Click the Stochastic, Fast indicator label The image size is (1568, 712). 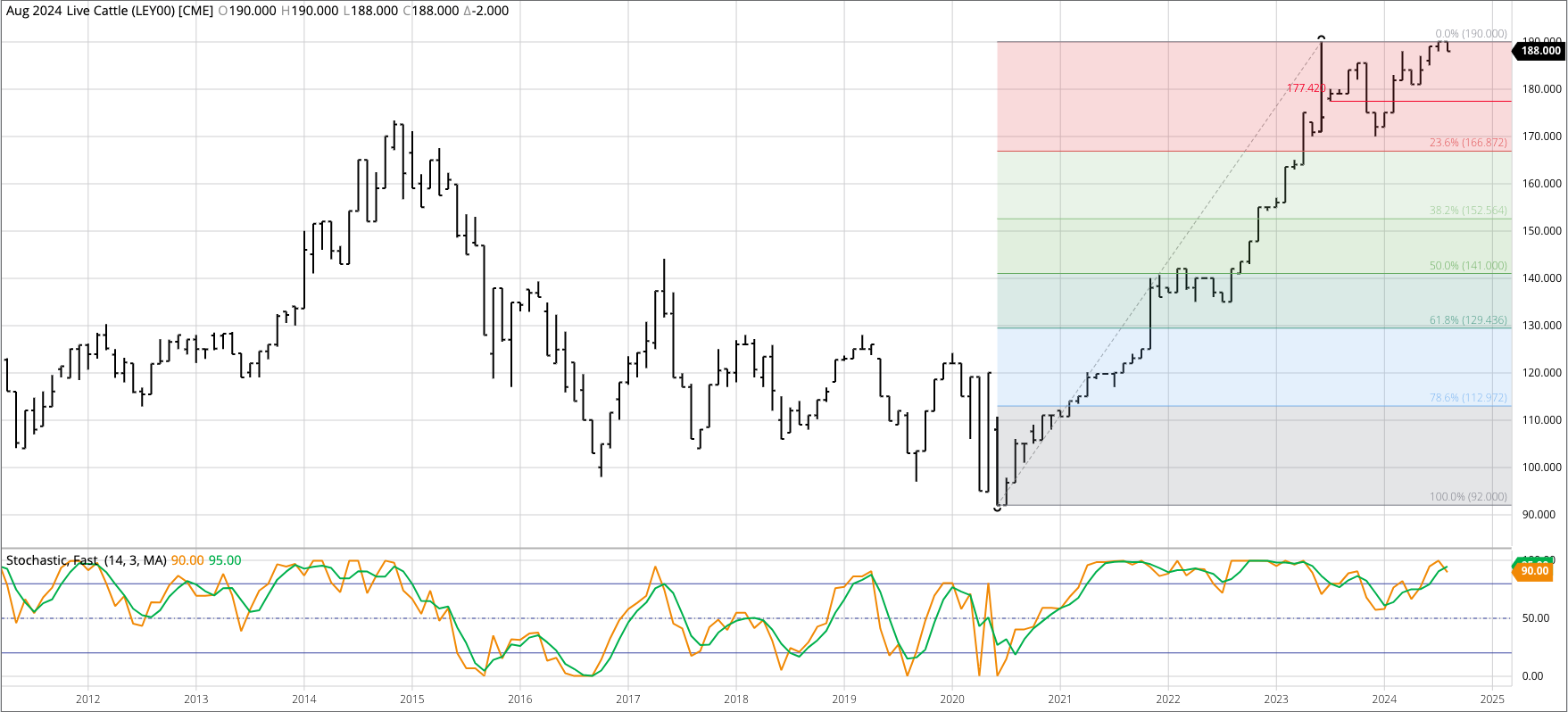[x=52, y=560]
